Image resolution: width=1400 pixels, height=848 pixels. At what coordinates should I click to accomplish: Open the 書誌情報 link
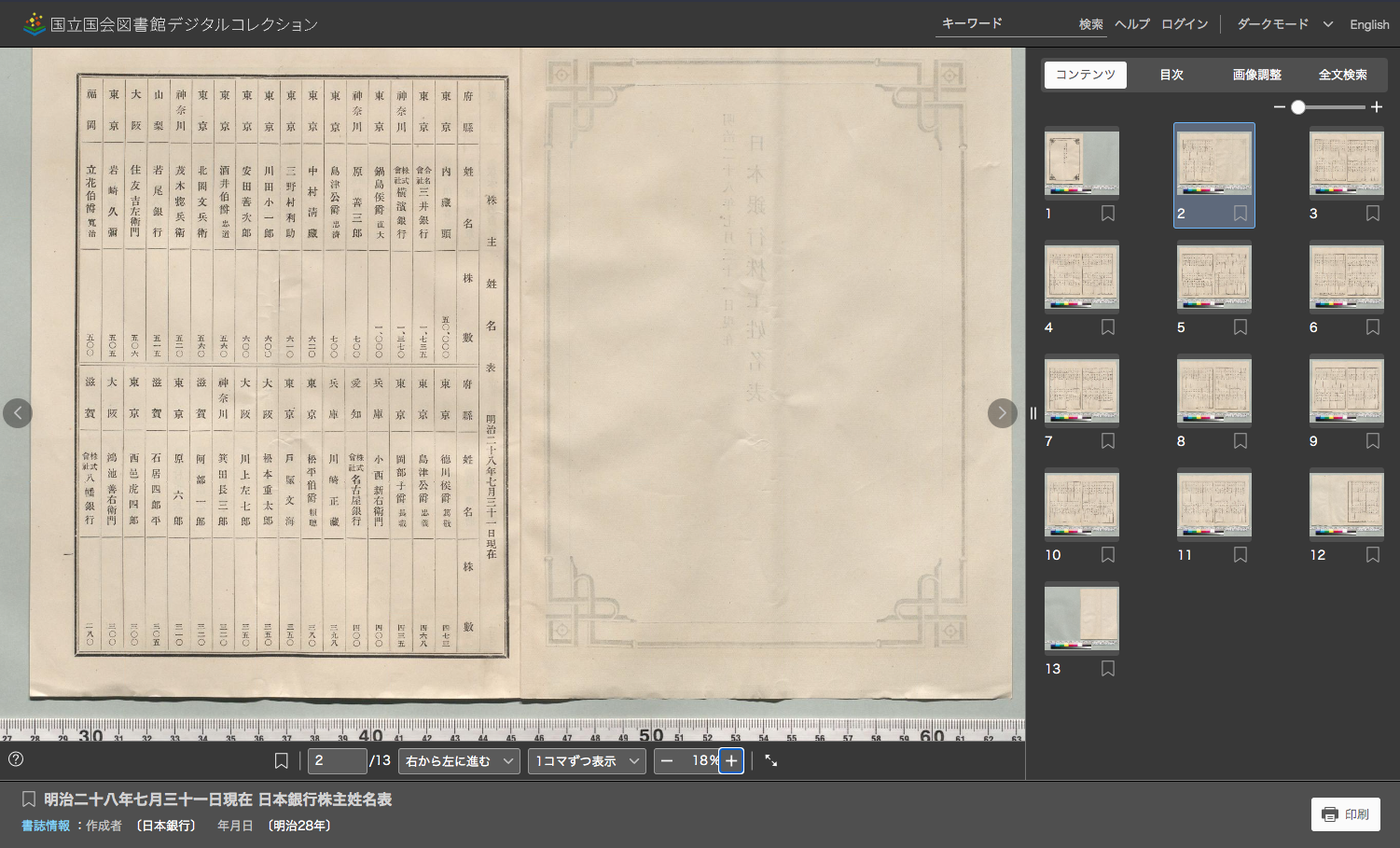coord(46,826)
